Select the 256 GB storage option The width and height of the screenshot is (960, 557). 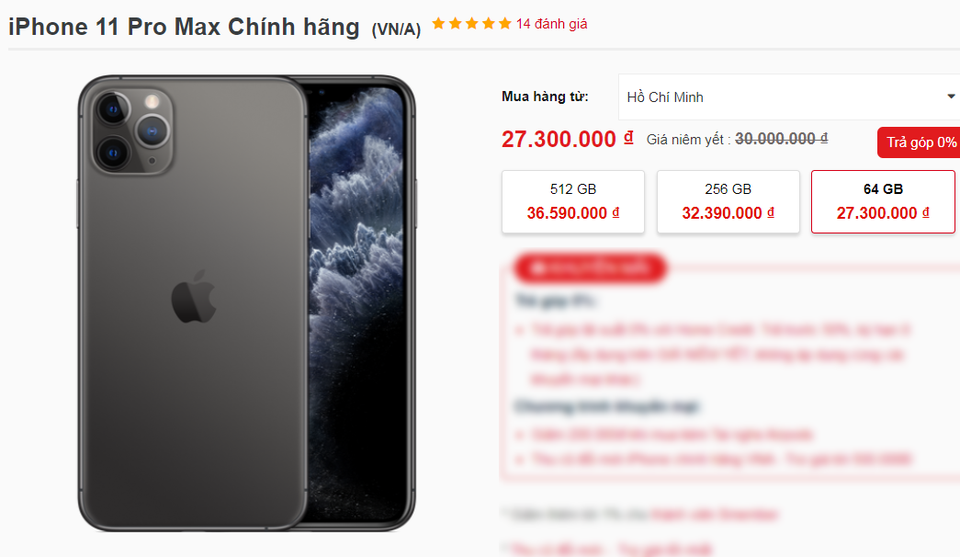tap(728, 202)
